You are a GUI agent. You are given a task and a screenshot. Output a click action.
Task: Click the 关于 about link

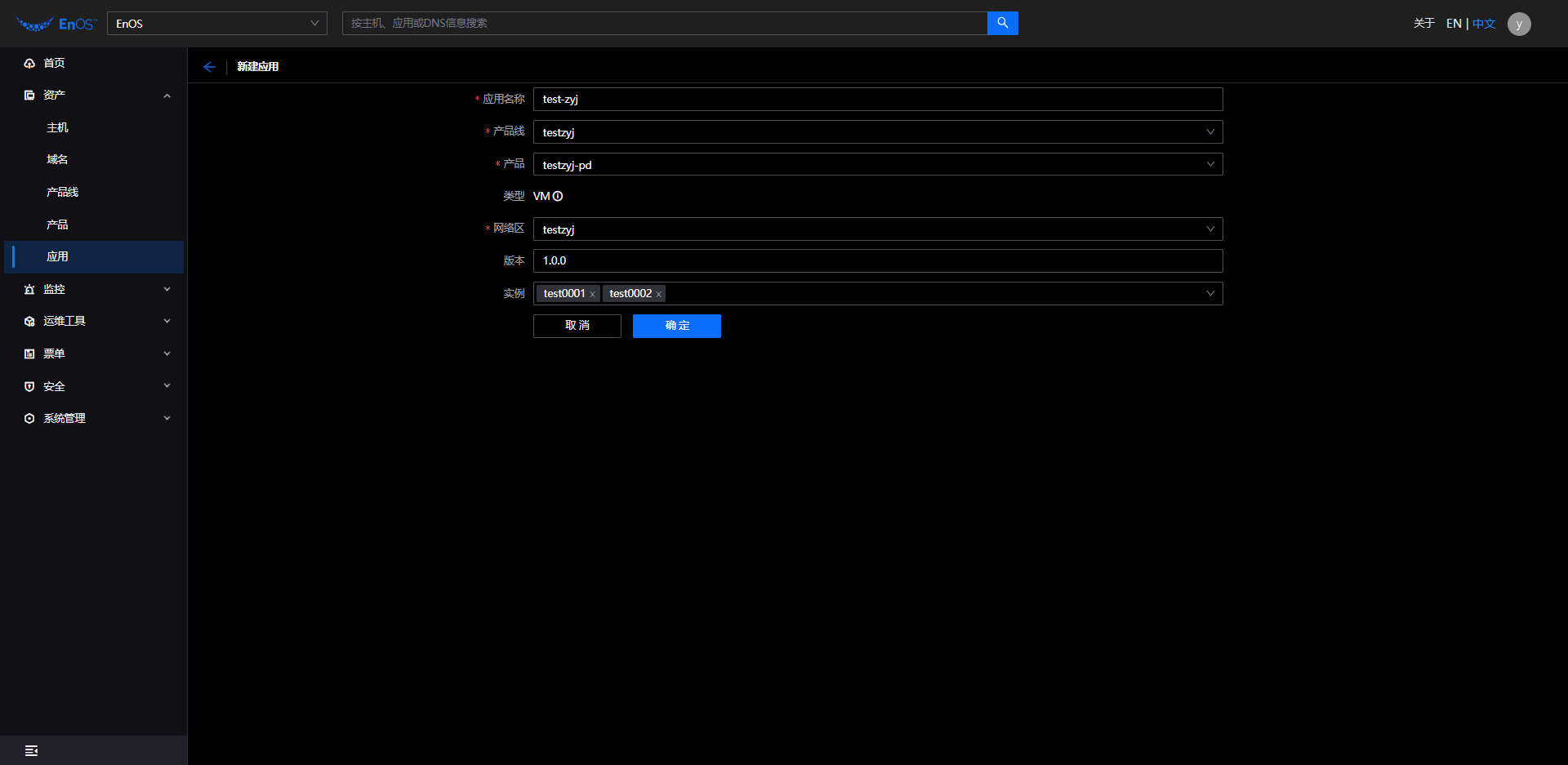(1424, 24)
